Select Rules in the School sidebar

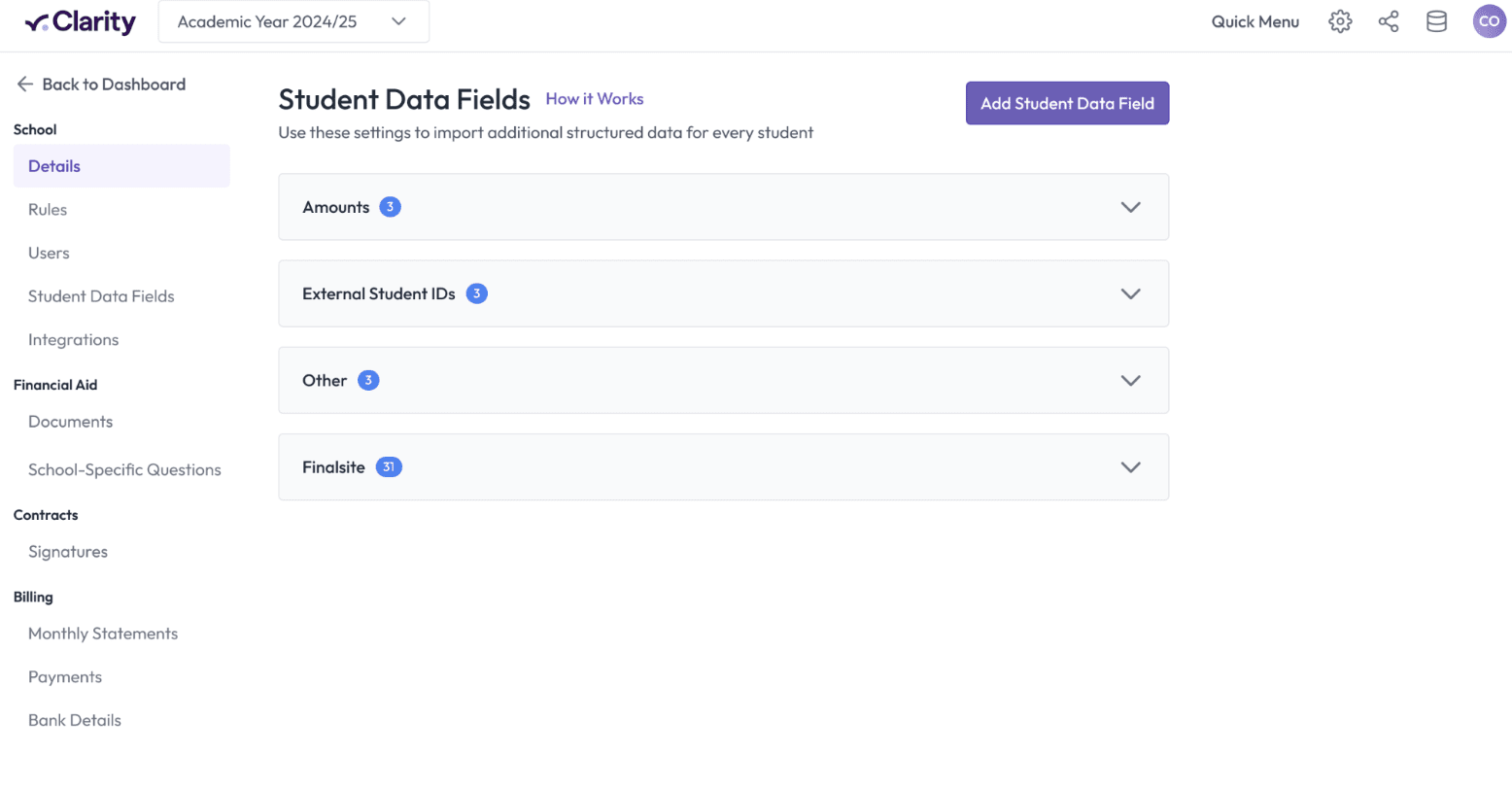tap(47, 209)
